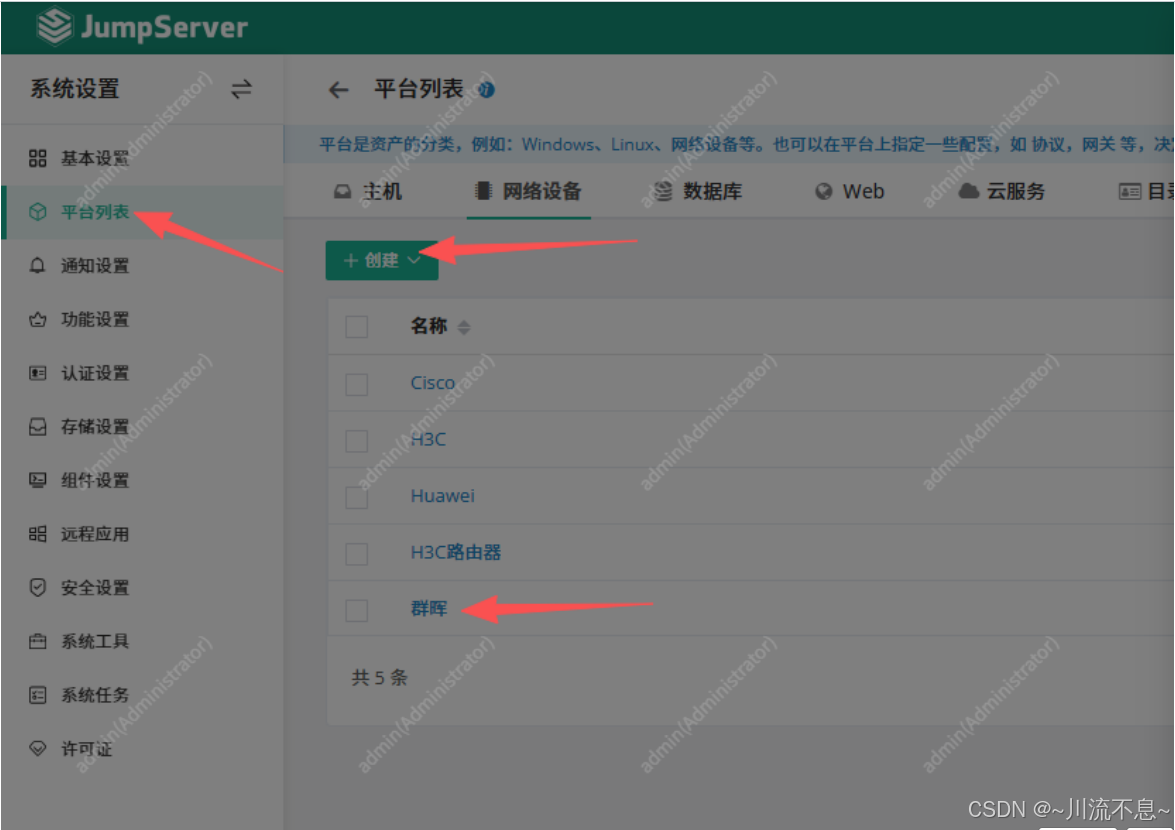The image size is (1175, 830).
Task: Open 通知设置 in the sidebar
Action: point(95,265)
